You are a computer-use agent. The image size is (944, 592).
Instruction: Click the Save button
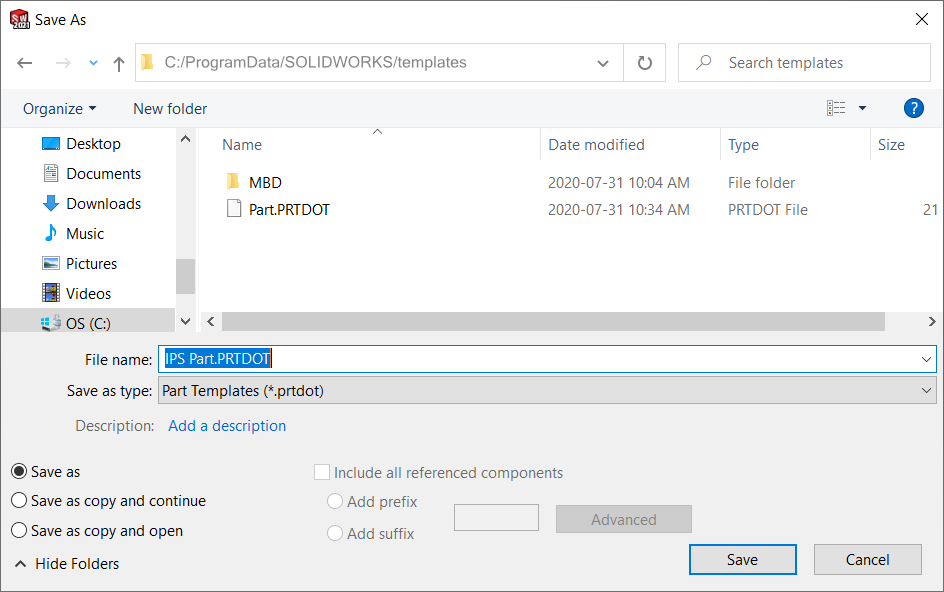tap(742, 560)
